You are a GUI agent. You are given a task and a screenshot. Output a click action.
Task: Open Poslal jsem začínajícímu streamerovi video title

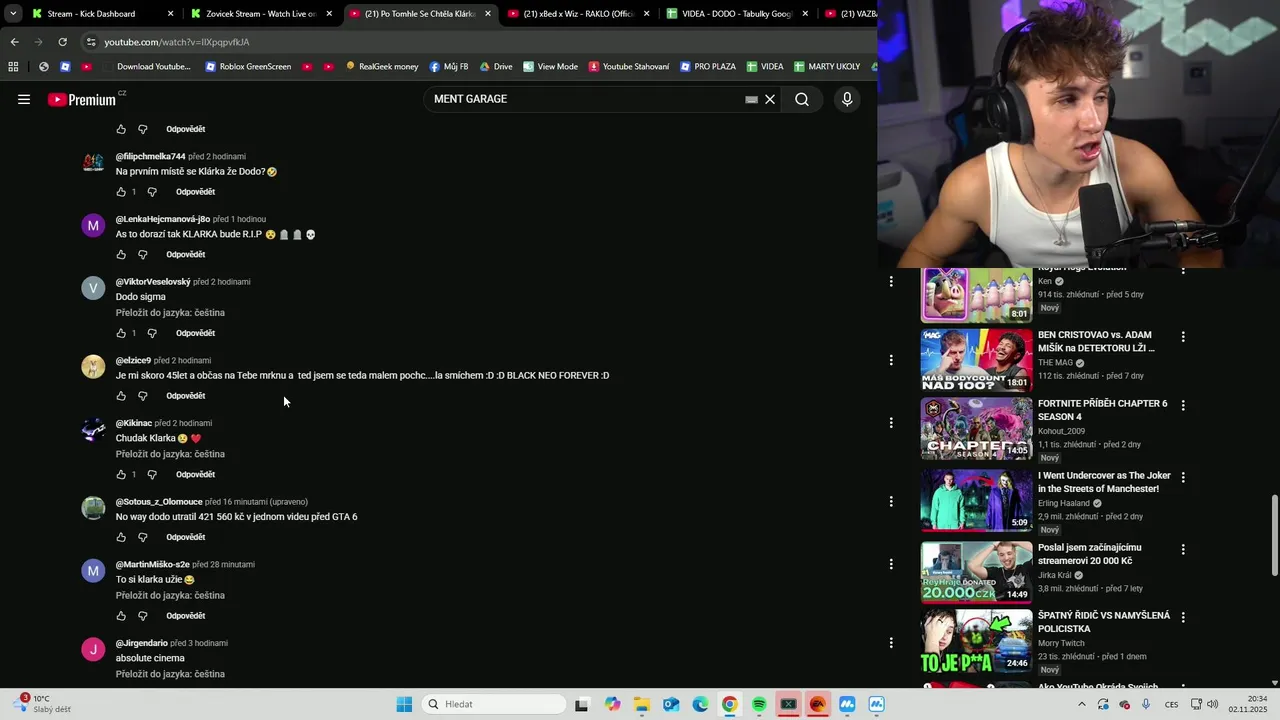(1089, 554)
